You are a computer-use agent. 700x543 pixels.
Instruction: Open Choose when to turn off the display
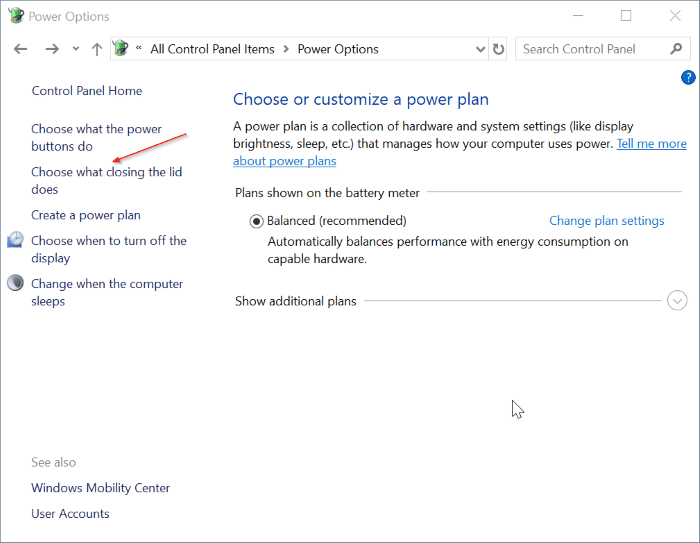pyautogui.click(x=108, y=249)
